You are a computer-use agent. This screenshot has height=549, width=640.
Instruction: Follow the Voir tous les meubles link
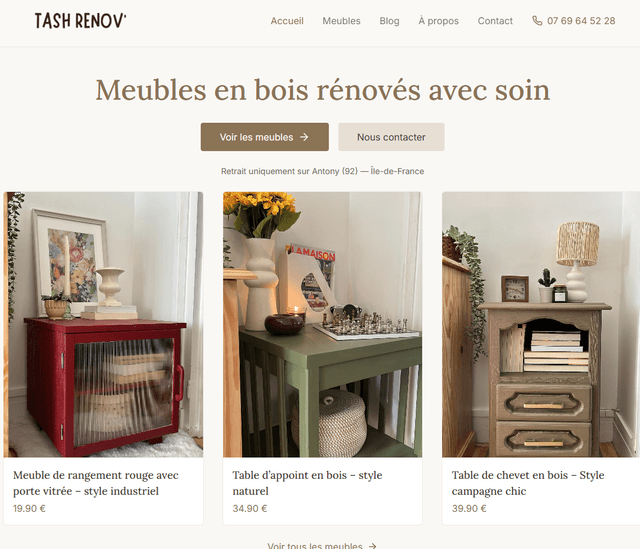point(322,546)
